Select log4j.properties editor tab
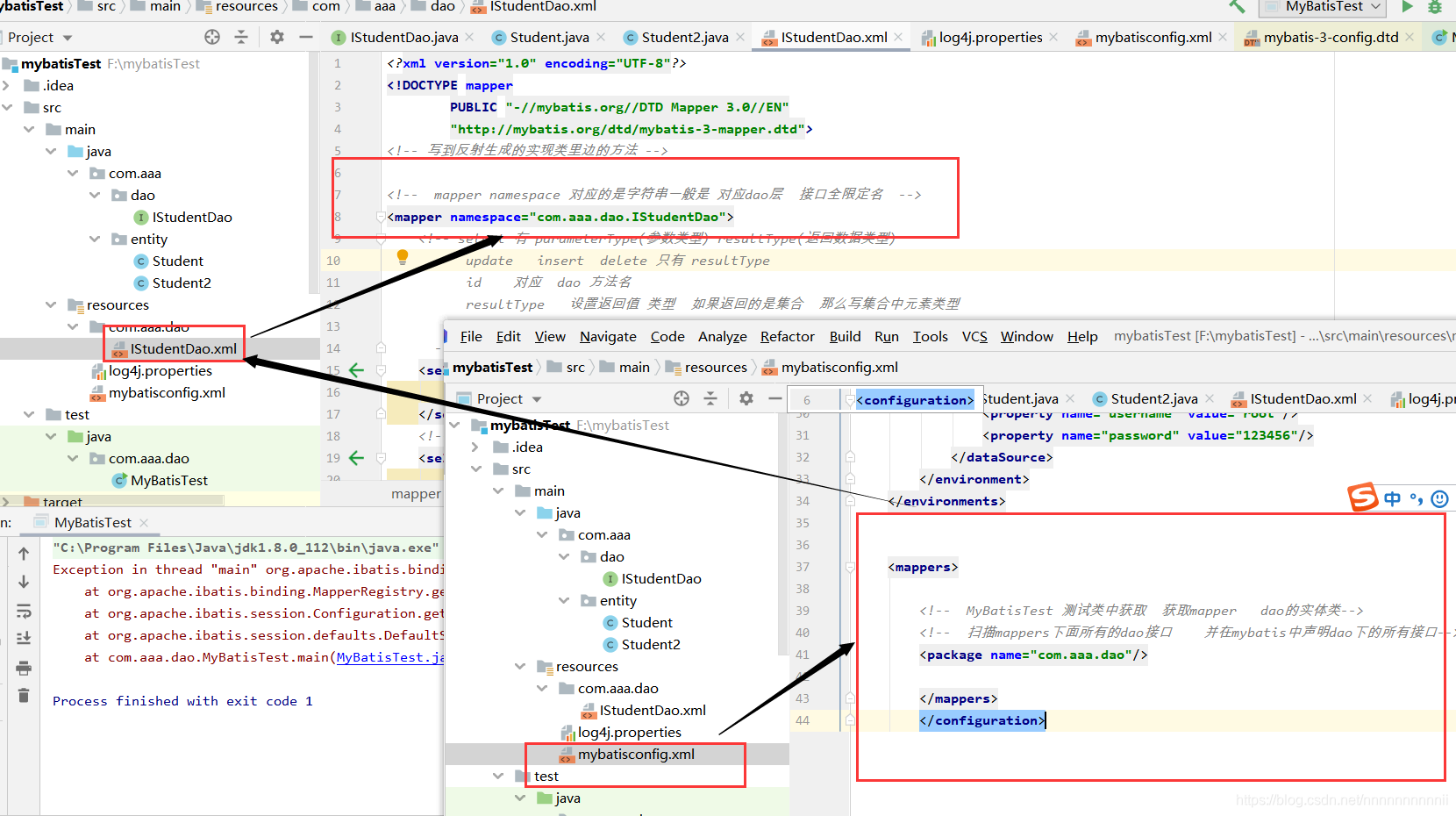1456x816 pixels. pyautogui.click(x=990, y=37)
